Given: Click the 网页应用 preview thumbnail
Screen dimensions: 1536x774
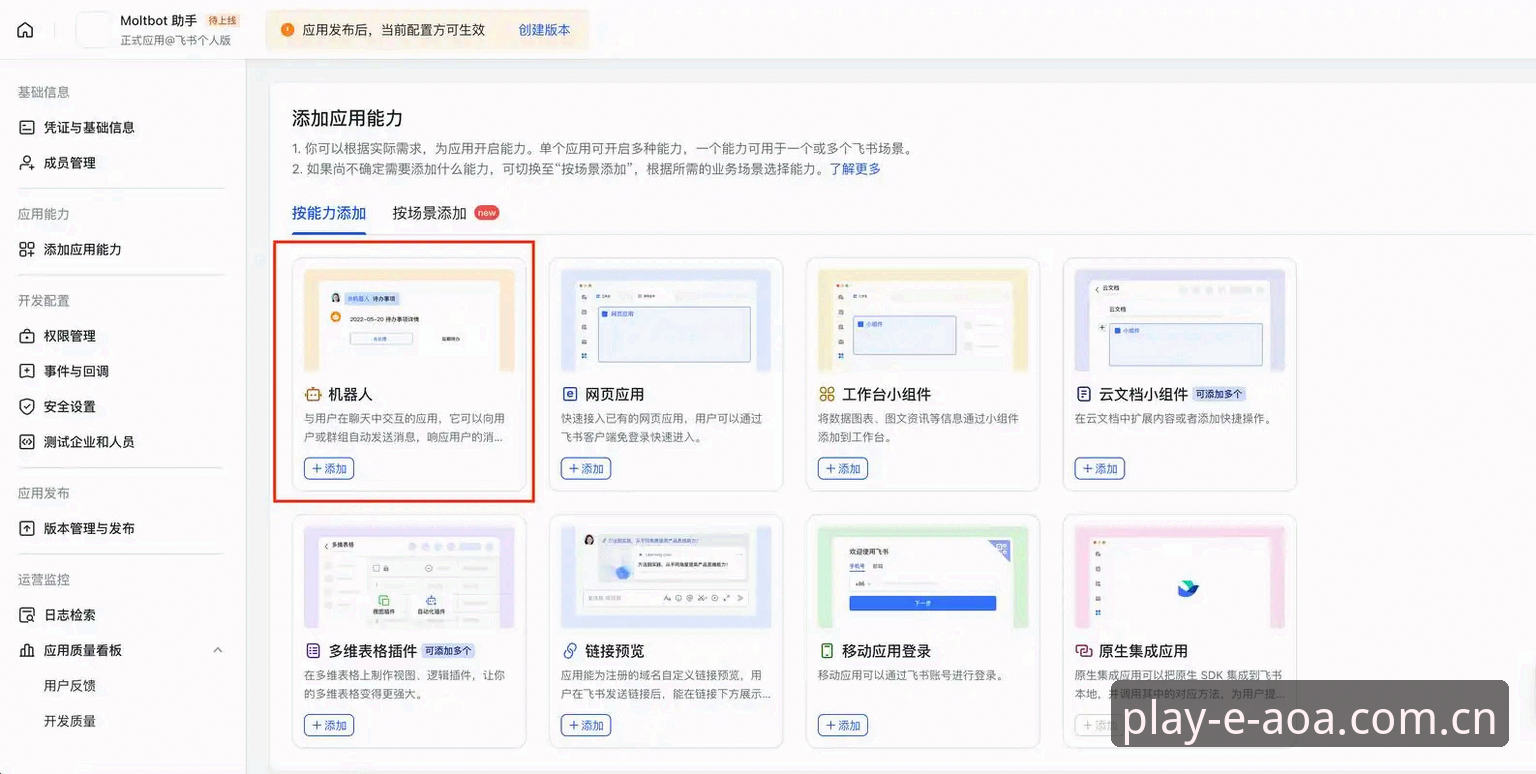Looking at the screenshot, I should pos(666,321).
